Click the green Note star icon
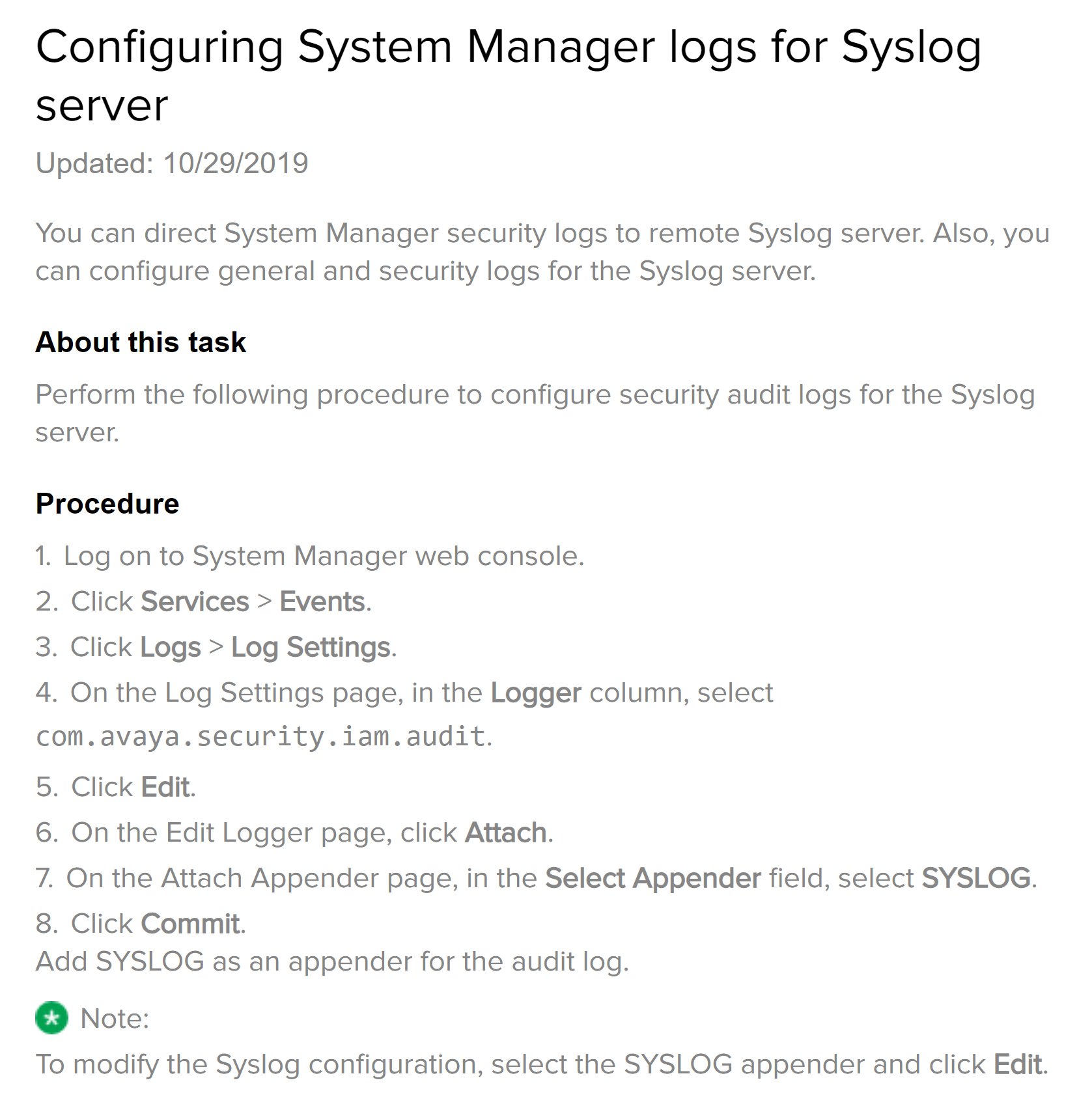This screenshot has height=1104, width=1092. (x=51, y=1018)
